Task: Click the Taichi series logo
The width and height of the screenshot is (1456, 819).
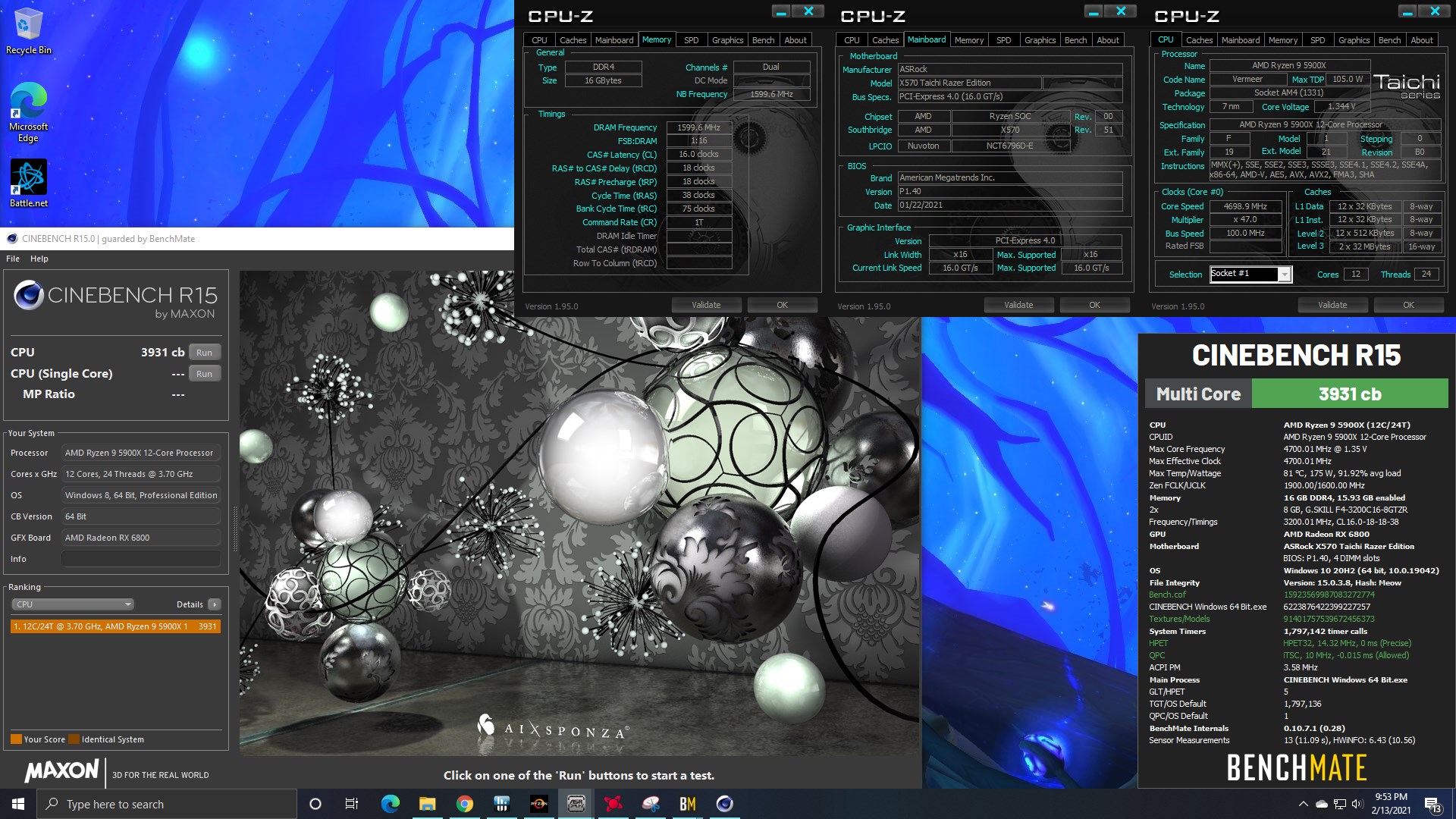Action: (1407, 86)
